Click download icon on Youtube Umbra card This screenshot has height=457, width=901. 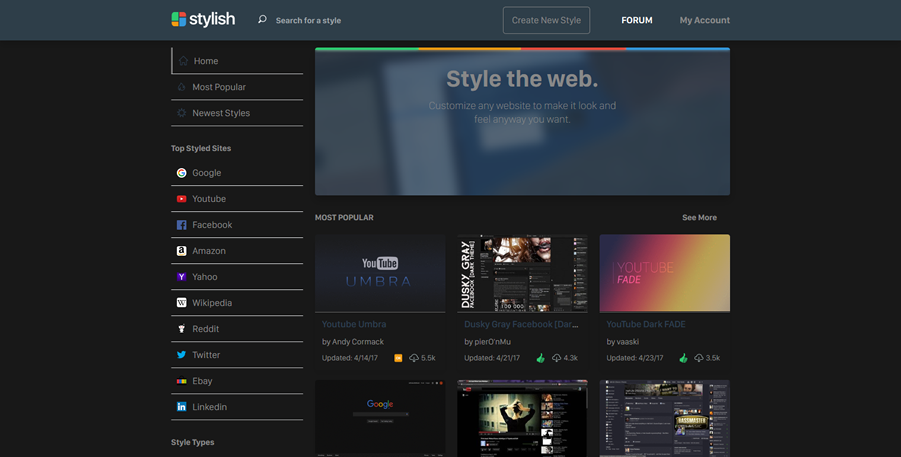[x=414, y=358]
